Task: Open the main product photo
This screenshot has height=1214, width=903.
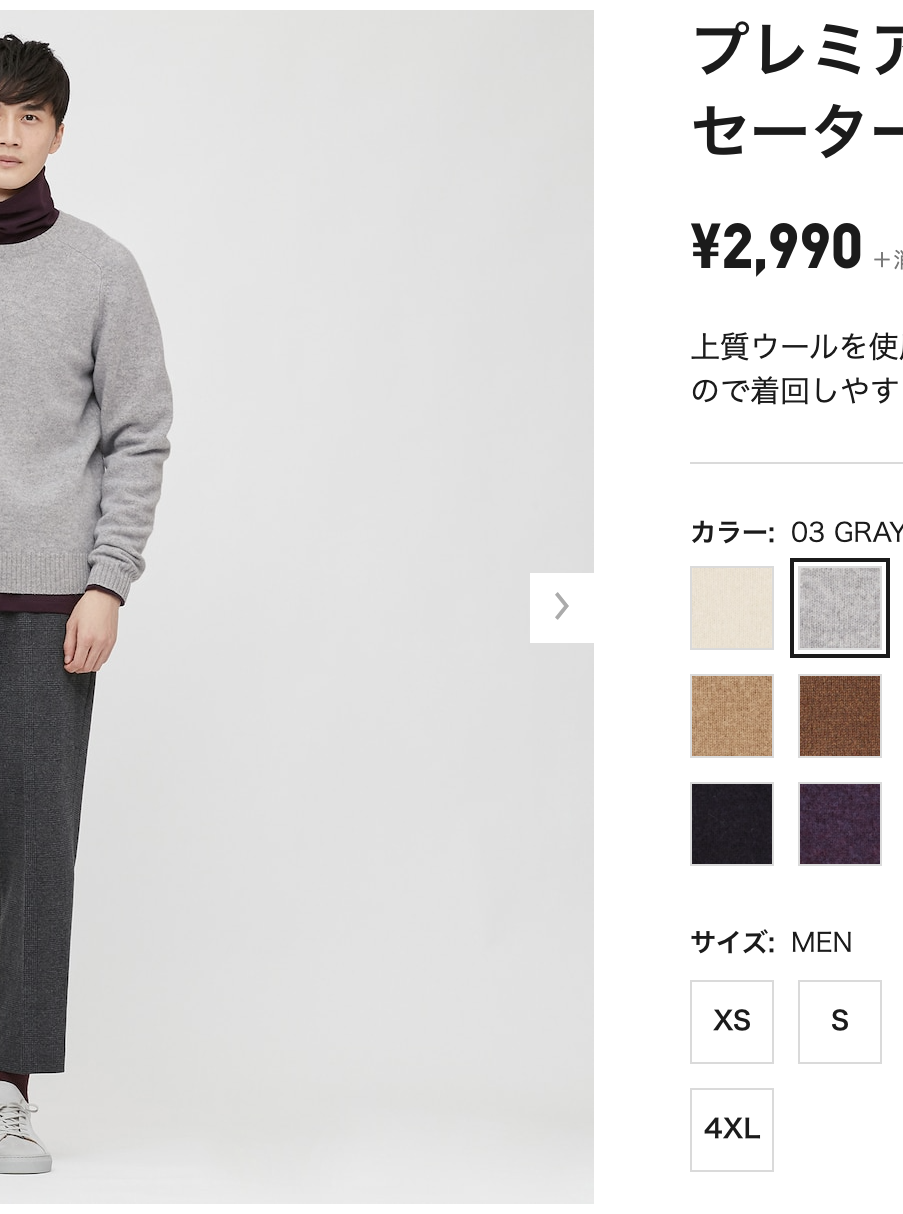Action: (x=297, y=607)
